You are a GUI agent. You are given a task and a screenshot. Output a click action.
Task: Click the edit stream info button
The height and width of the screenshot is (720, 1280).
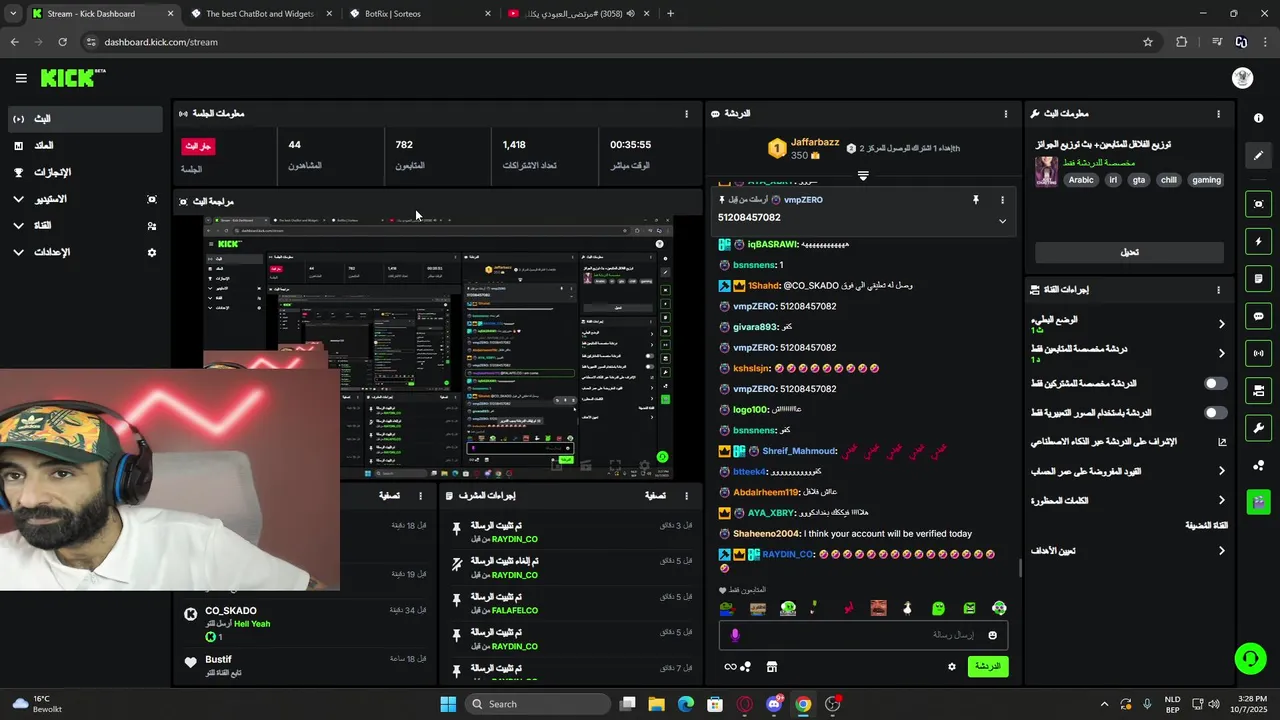1129,252
